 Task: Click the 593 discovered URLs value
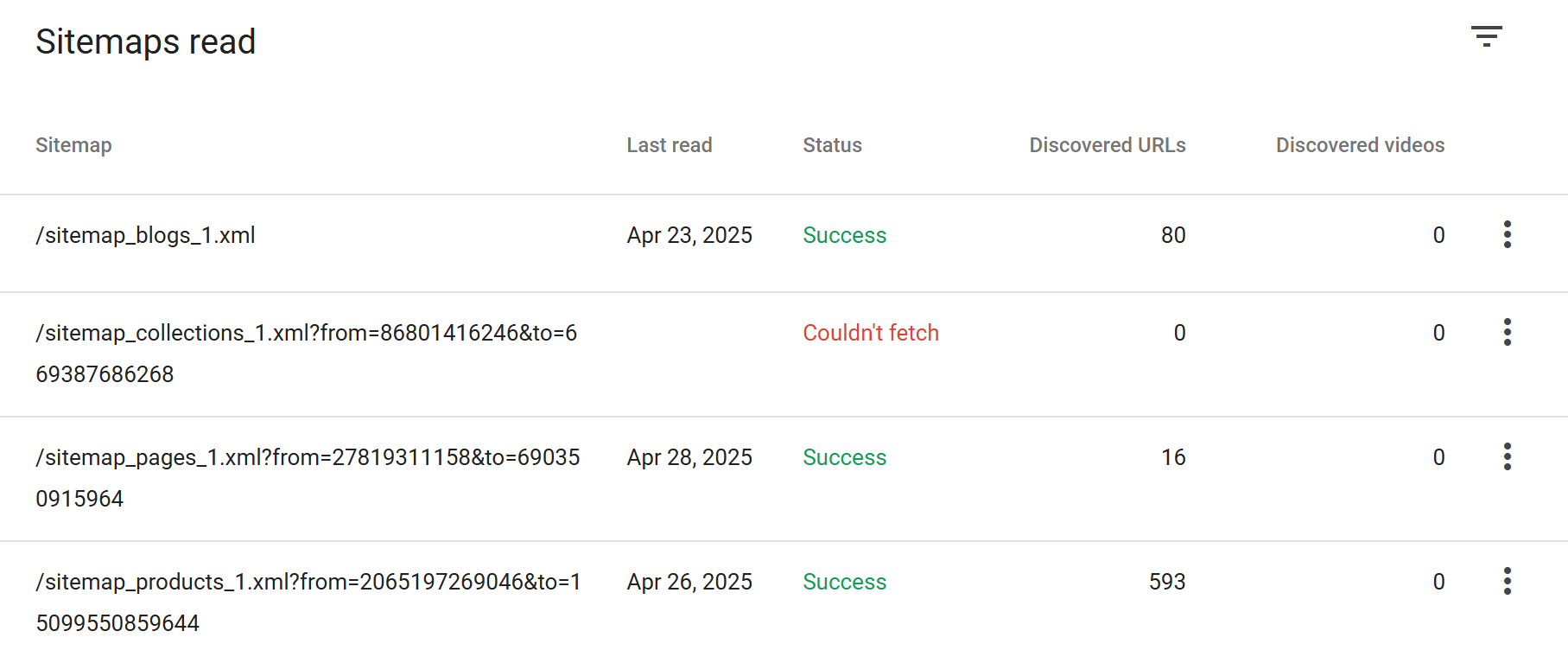(x=1166, y=582)
